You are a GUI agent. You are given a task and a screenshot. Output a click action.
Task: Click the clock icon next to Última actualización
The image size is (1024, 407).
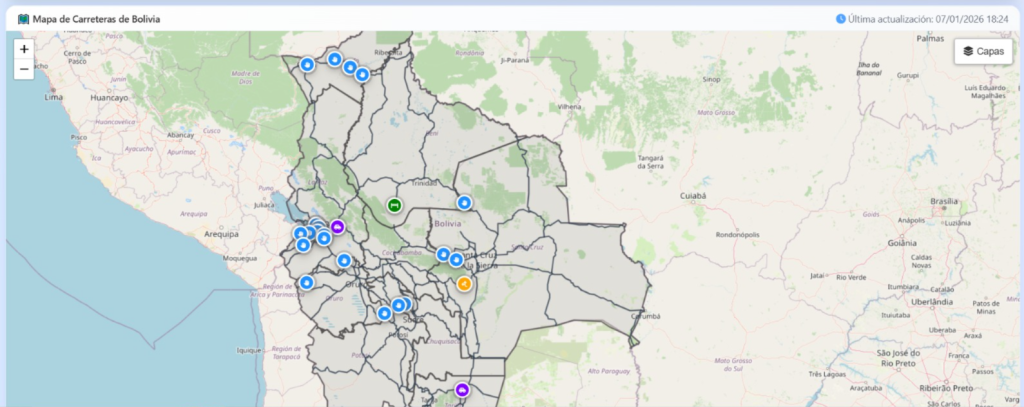(840, 19)
